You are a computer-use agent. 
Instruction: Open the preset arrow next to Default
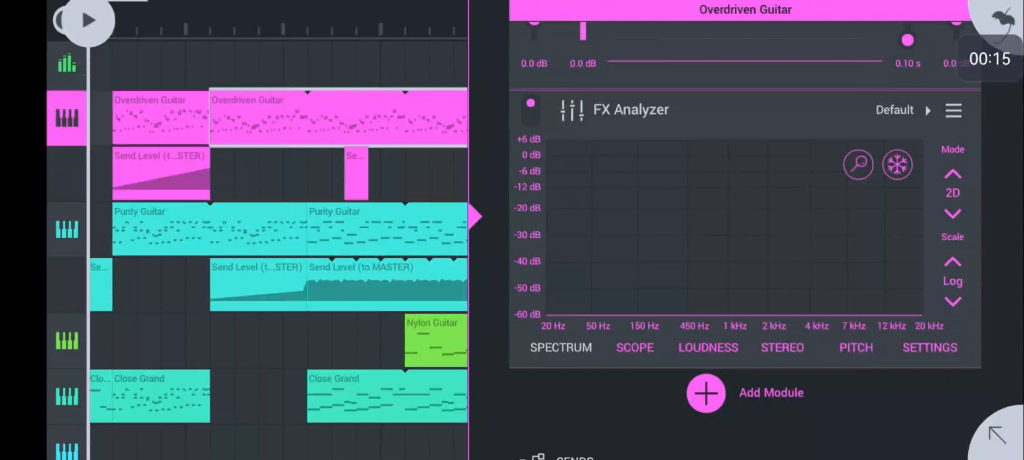pos(927,110)
